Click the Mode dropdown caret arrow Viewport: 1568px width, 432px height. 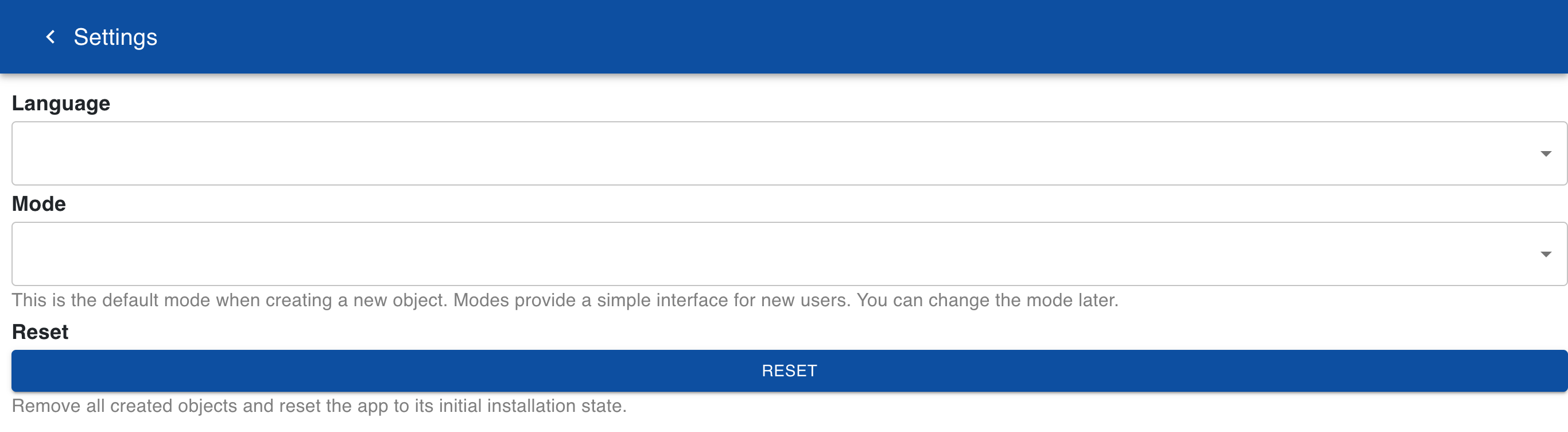[x=1545, y=254]
